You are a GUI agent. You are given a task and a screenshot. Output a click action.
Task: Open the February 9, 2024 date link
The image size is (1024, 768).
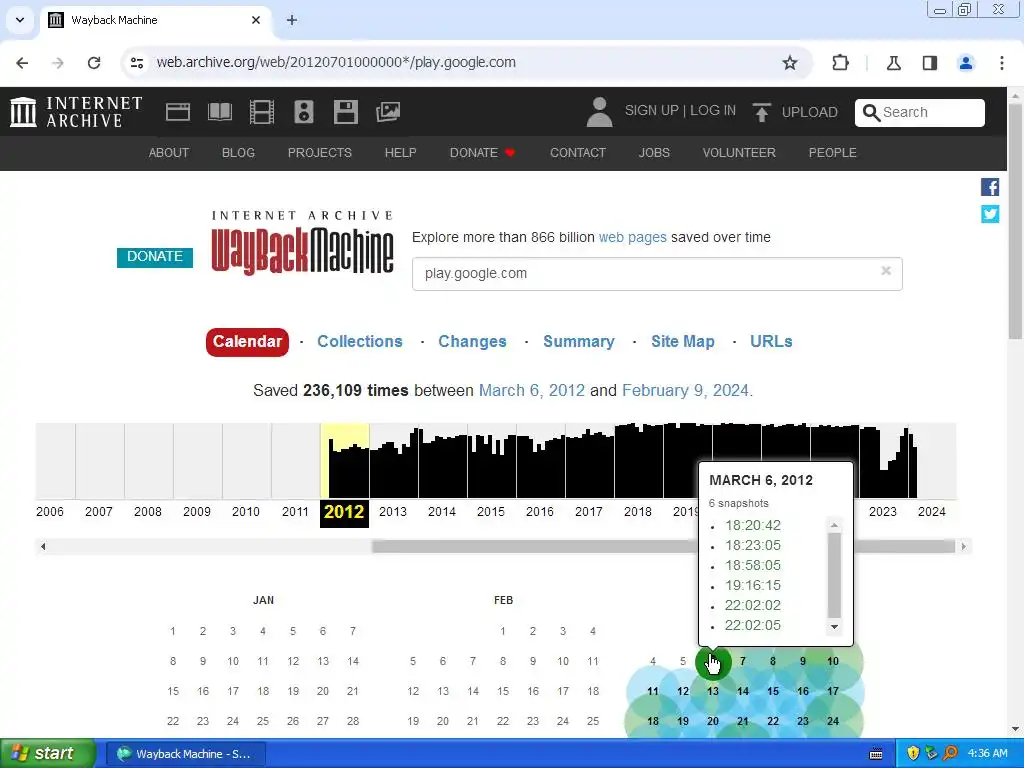coord(687,391)
